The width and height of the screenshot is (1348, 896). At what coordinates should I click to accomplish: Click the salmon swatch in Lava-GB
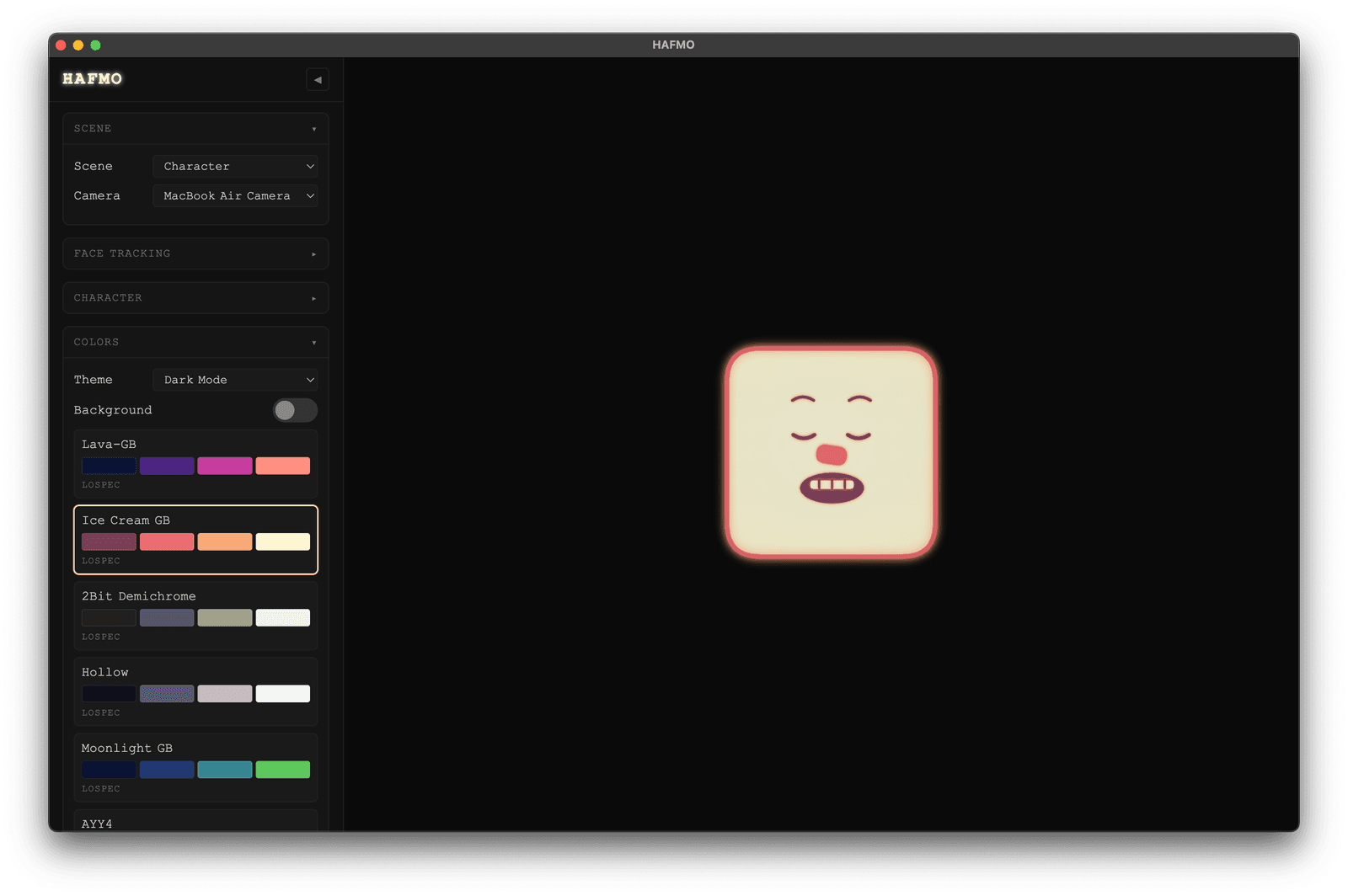pyautogui.click(x=283, y=466)
